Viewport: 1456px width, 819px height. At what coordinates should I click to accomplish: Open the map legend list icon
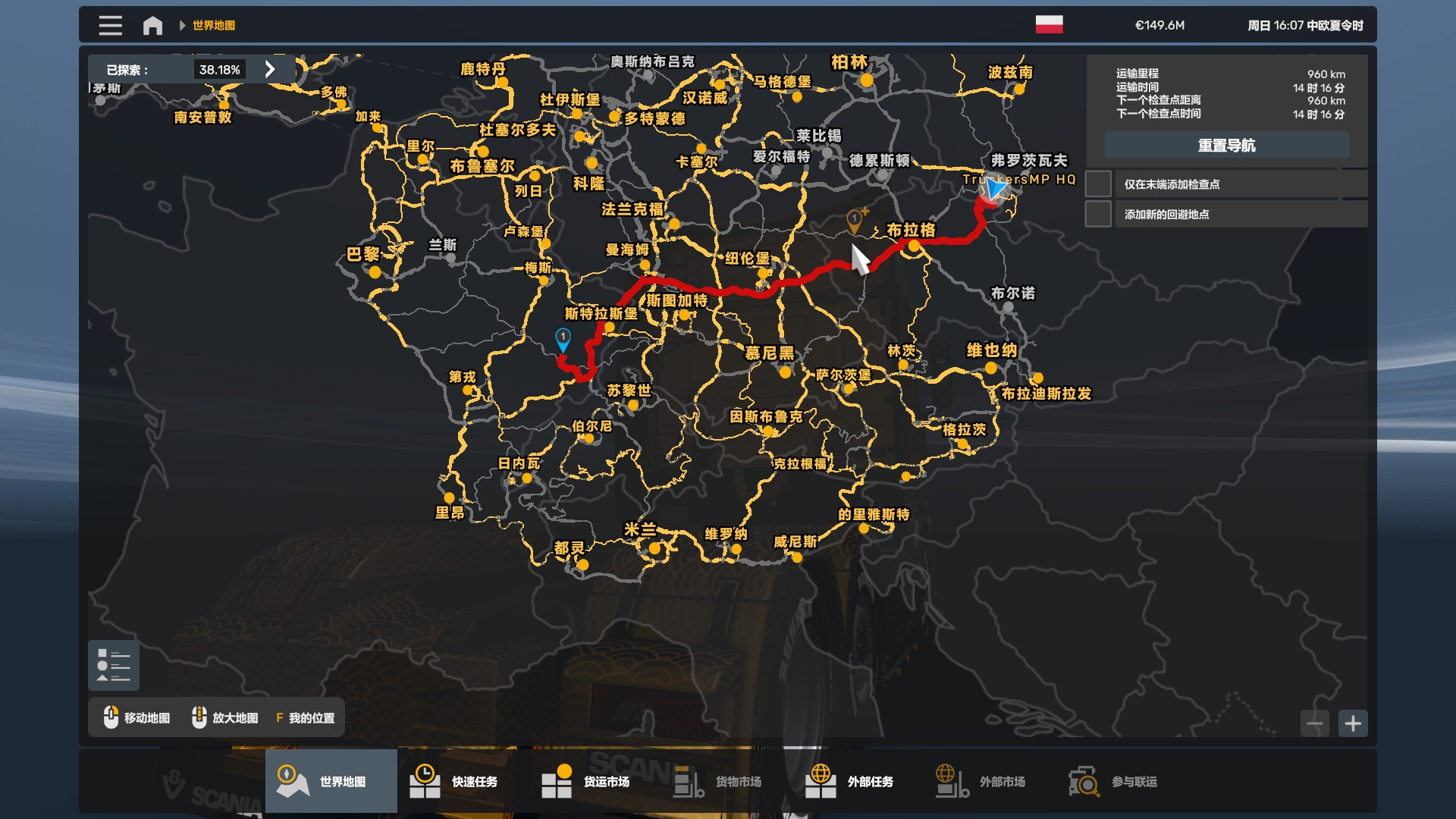(x=114, y=665)
